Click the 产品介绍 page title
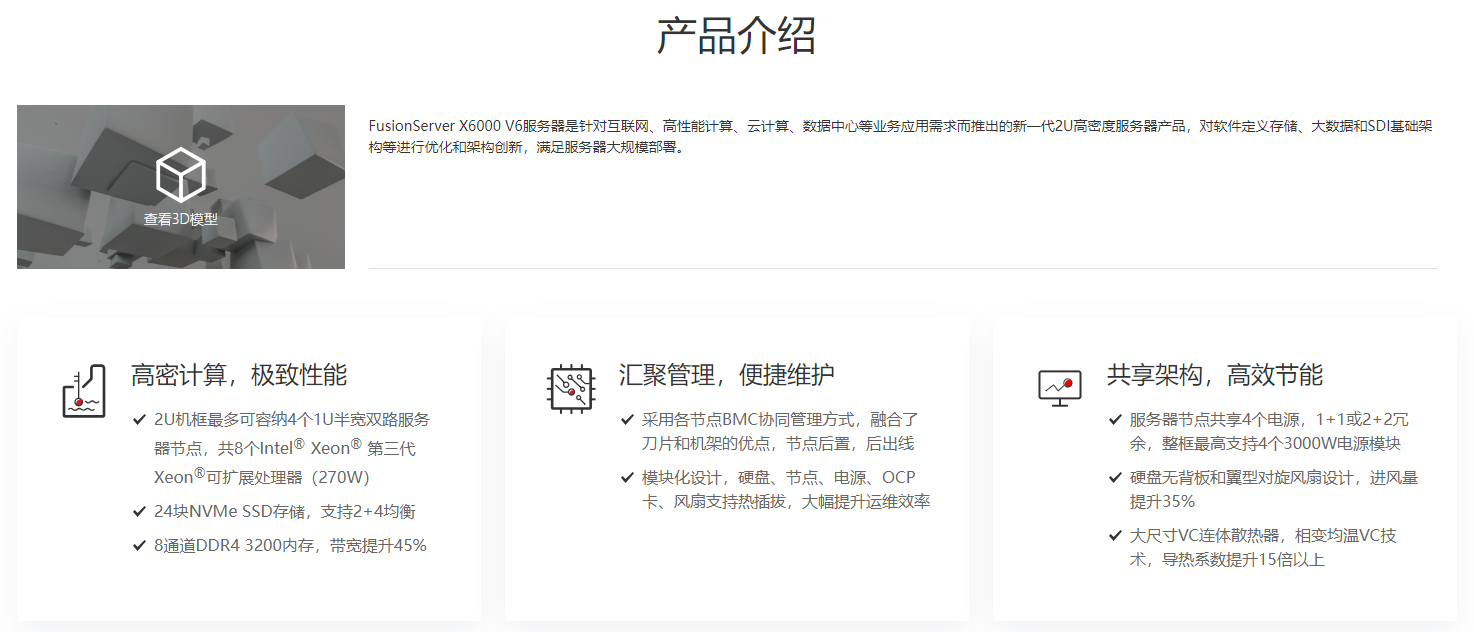Viewport: 1474px width, 632px height. tap(736, 35)
